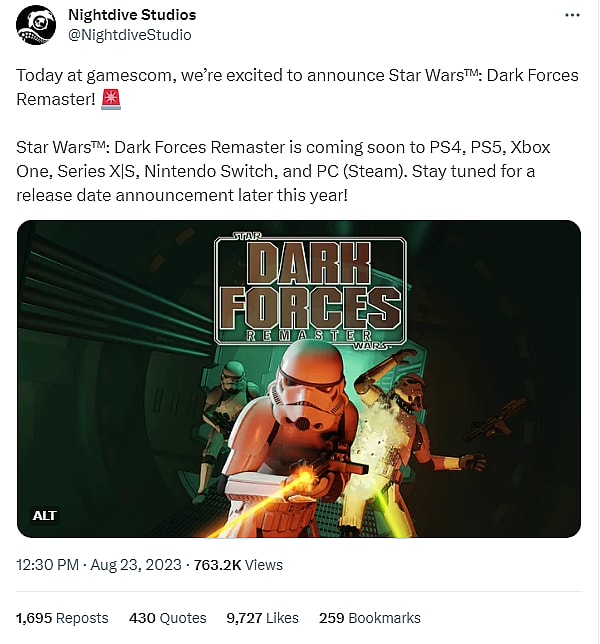The image size is (600, 644).
Task: Click the 259 Bookmarks count
Action: (370, 618)
